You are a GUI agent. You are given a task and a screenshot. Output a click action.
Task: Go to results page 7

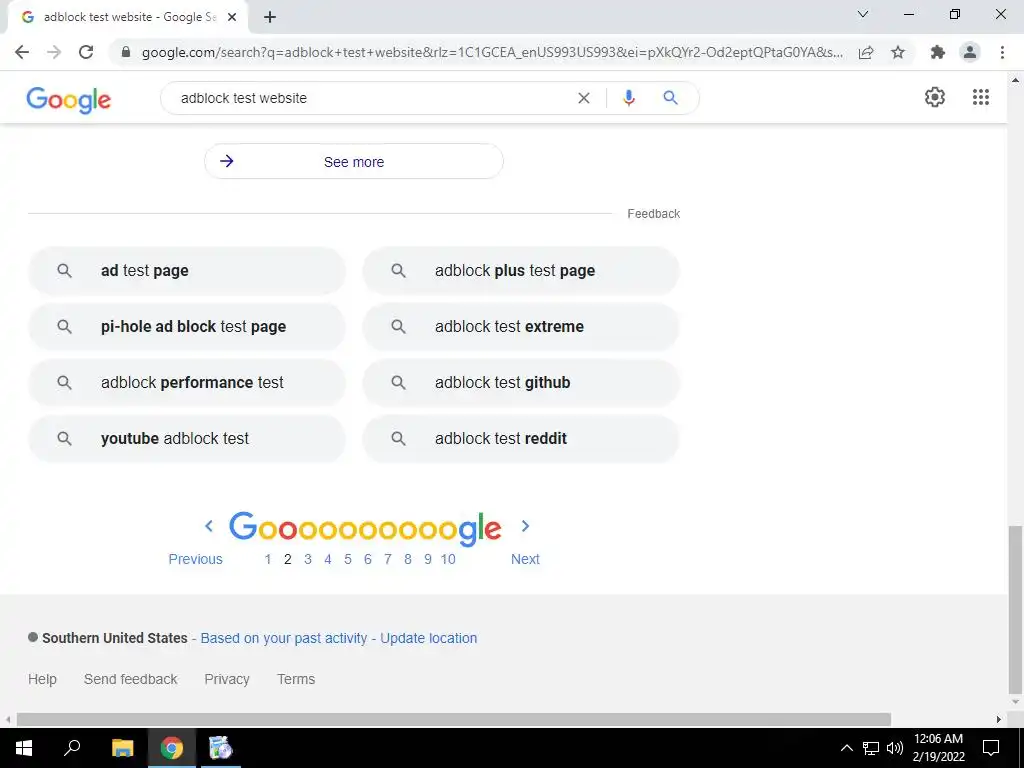pyautogui.click(x=388, y=559)
